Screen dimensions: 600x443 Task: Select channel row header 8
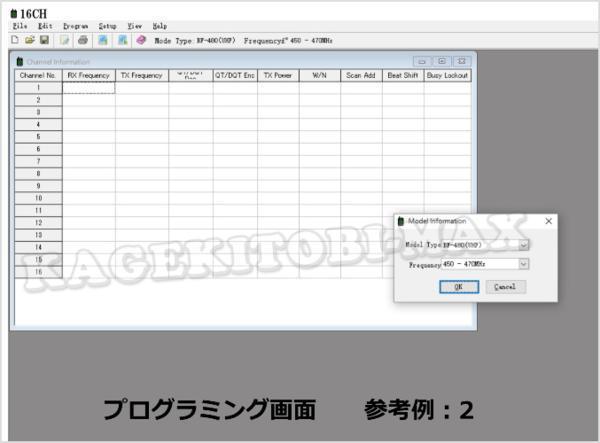point(38,174)
